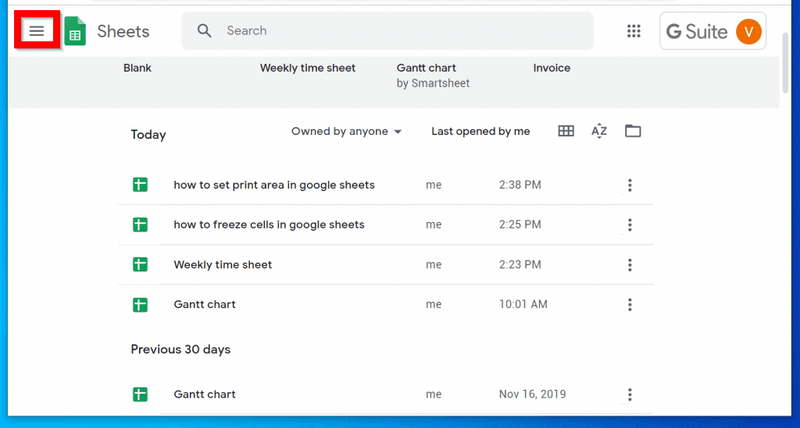The image size is (800, 428).
Task: Open more options for 10:01 AM Gantt chart
Action: [x=630, y=305]
